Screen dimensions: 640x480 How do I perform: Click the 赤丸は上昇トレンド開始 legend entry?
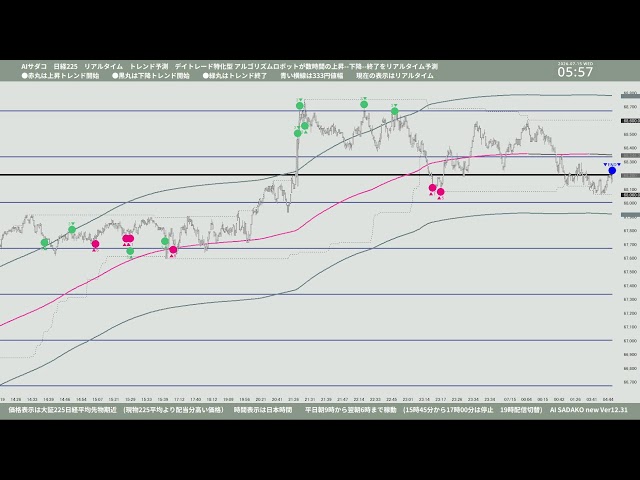[x=60, y=76]
